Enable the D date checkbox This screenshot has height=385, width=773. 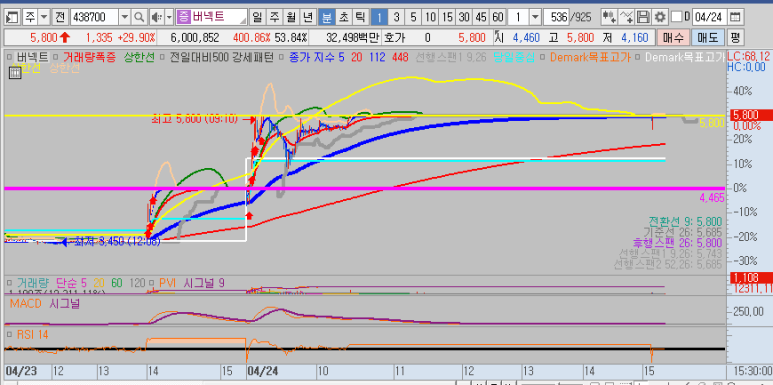(676, 17)
